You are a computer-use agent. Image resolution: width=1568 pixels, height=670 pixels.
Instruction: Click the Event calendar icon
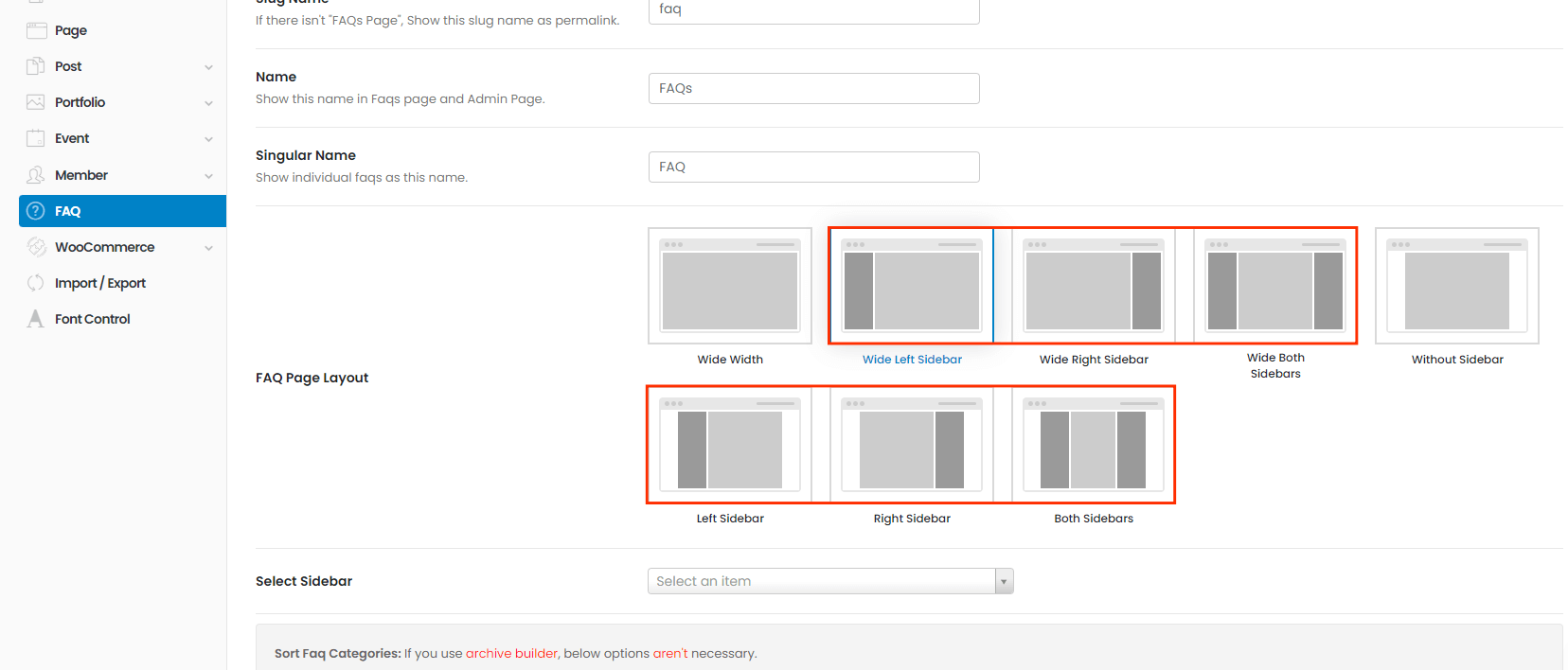tap(36, 138)
